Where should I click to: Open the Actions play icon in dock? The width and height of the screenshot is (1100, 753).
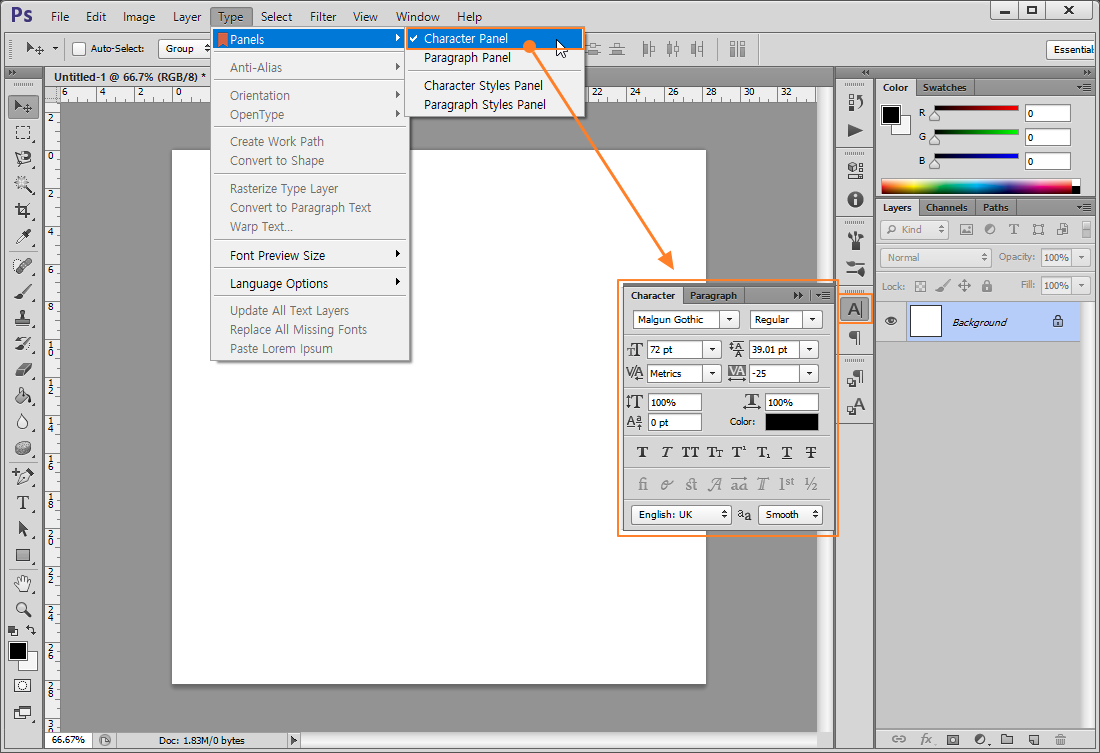(855, 131)
